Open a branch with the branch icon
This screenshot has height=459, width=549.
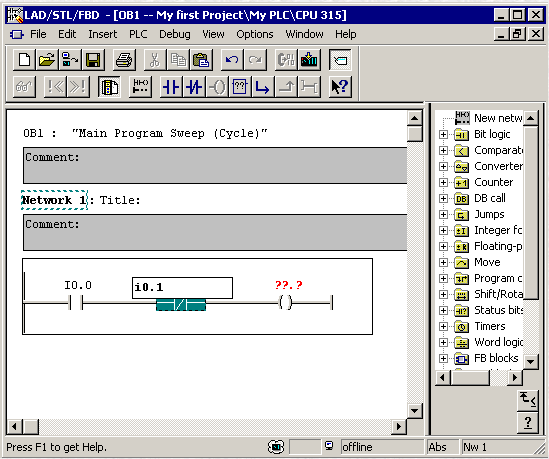tap(263, 87)
